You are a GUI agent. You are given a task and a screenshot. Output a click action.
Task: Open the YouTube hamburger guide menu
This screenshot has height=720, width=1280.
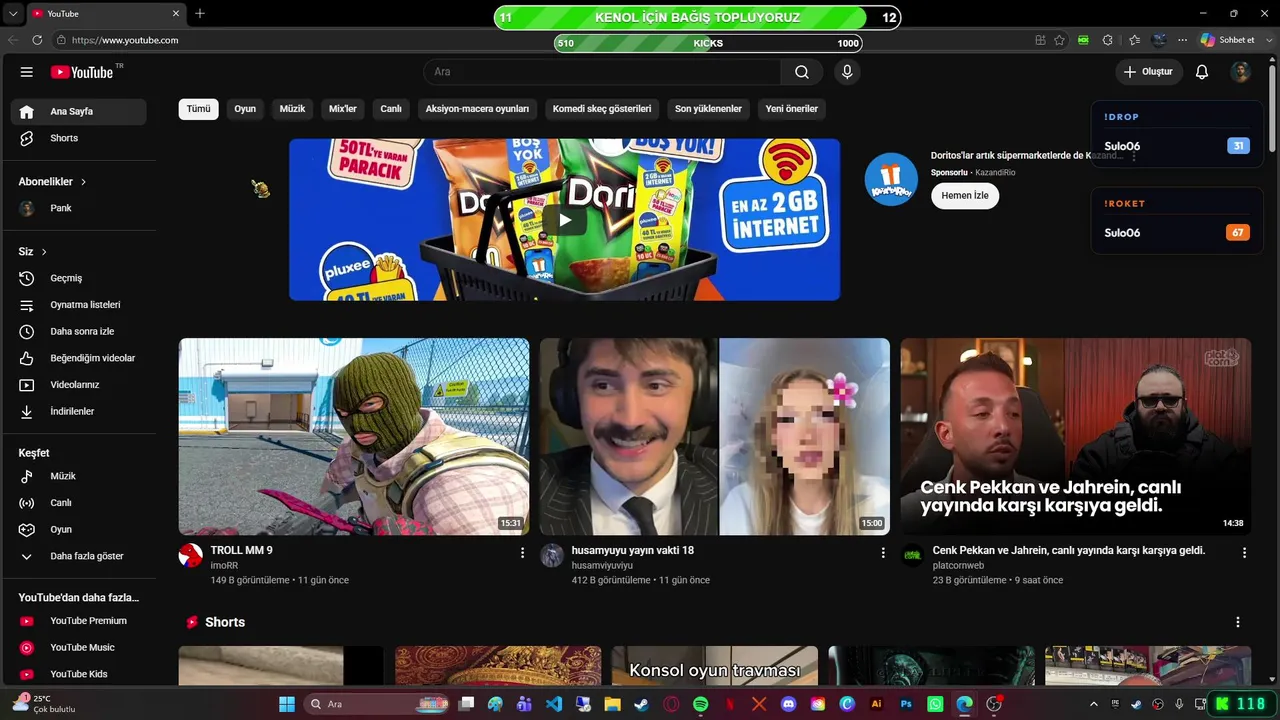click(27, 72)
